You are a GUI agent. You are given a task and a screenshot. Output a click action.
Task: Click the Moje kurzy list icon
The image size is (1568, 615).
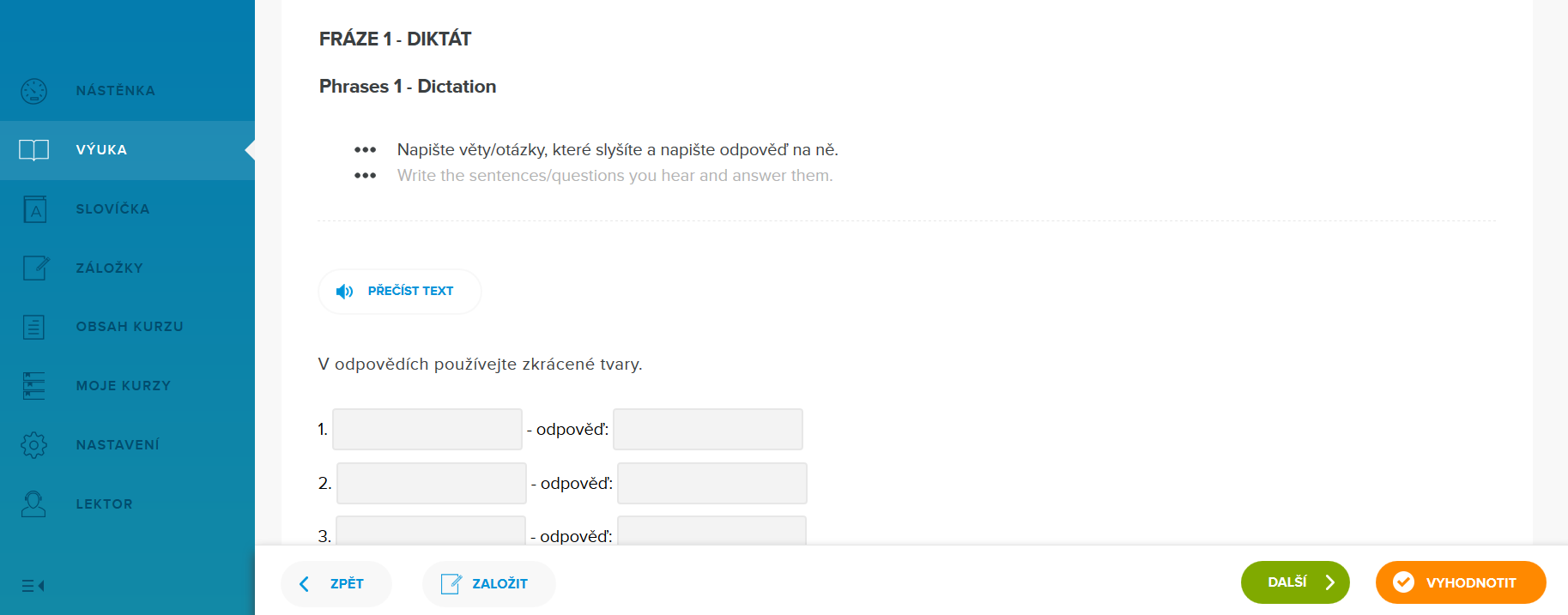point(34,386)
